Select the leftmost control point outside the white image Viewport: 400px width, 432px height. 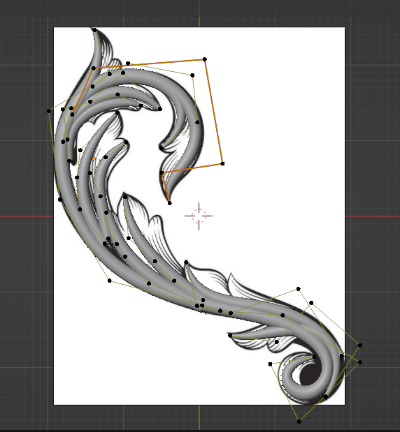tap(49, 111)
